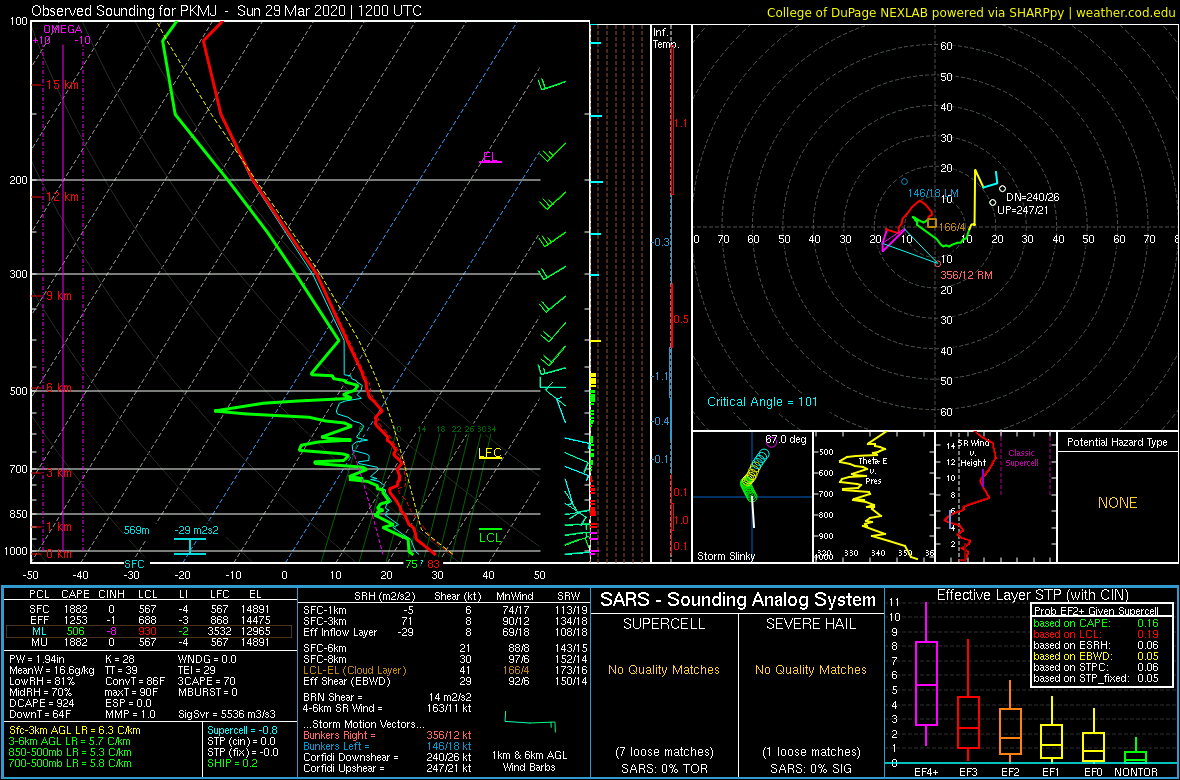Click 'Supercell = -0.8' index
This screenshot has height=780, width=1180.
[x=243, y=730]
